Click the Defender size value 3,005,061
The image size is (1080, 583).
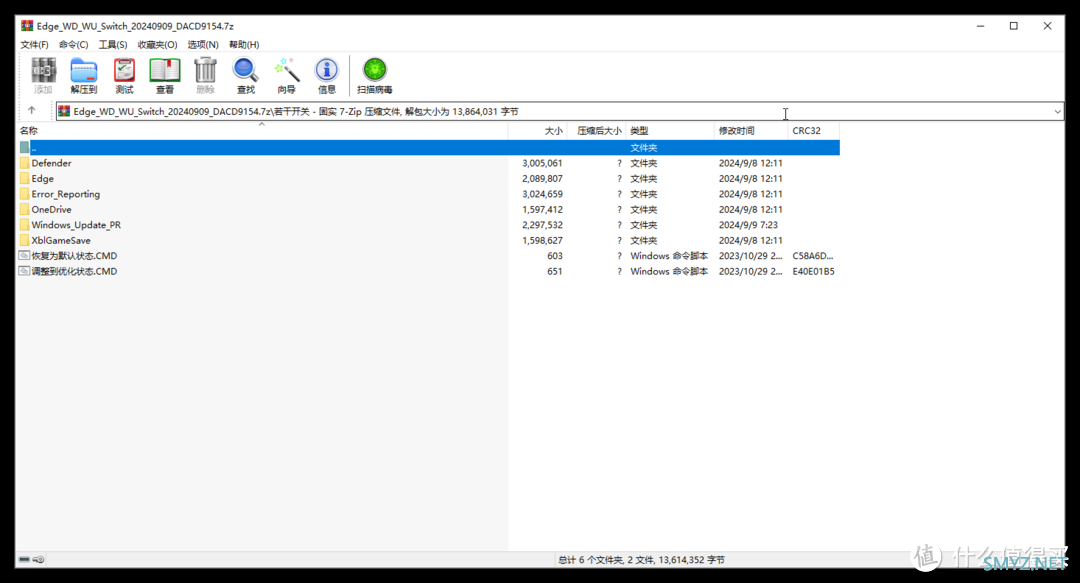coord(542,163)
